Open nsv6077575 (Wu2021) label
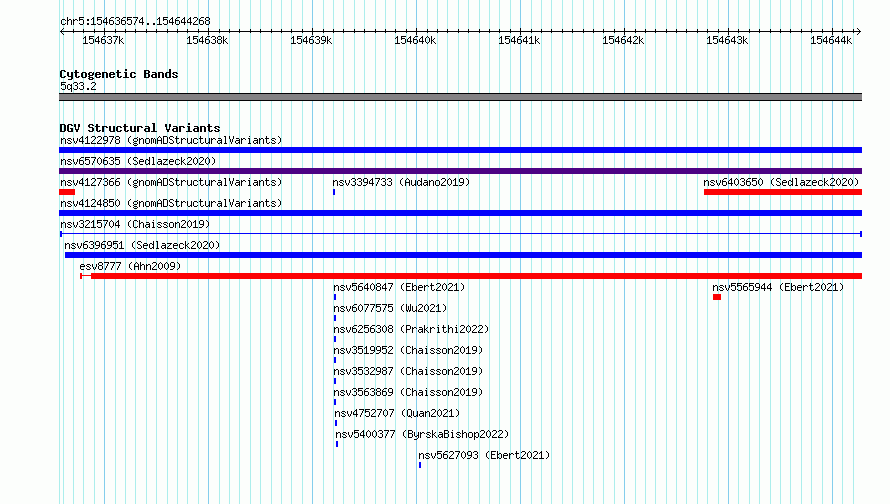Viewport: 890px width, 504px height. pyautogui.click(x=390, y=308)
